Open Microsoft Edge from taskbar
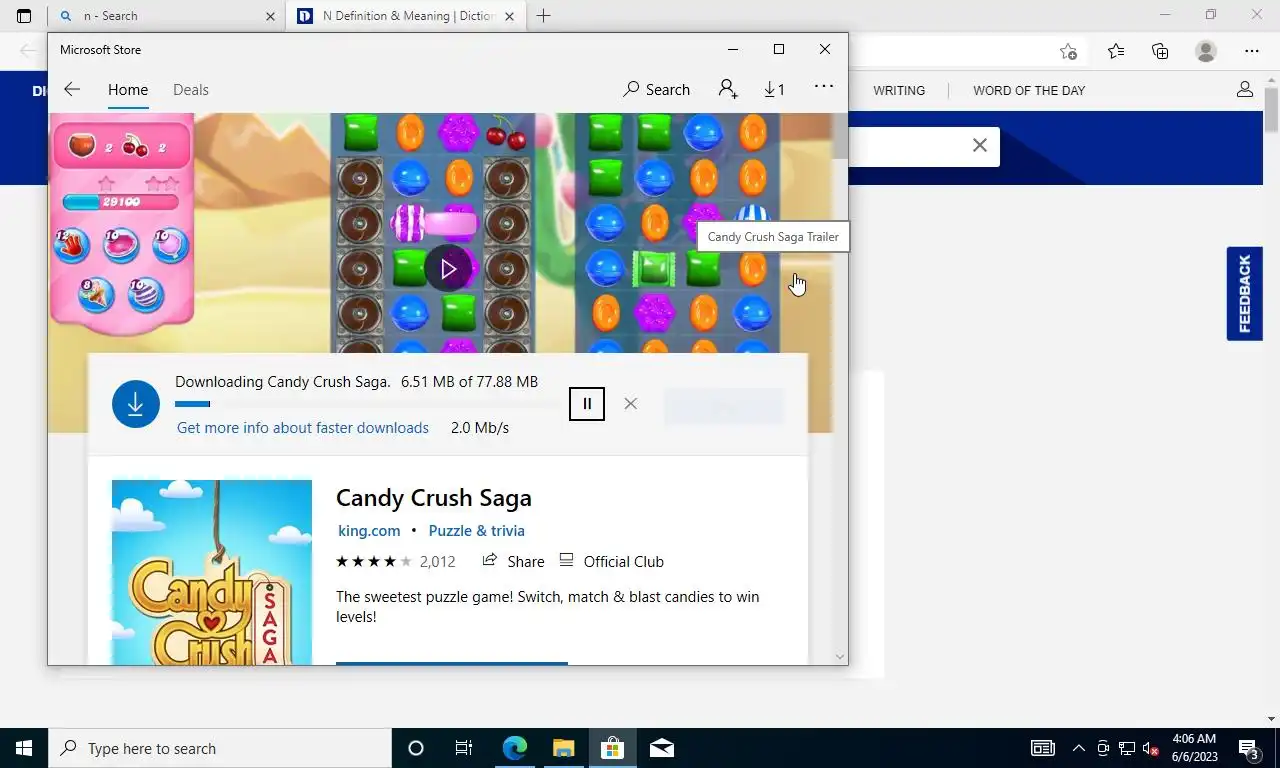This screenshot has width=1280, height=768. point(514,748)
